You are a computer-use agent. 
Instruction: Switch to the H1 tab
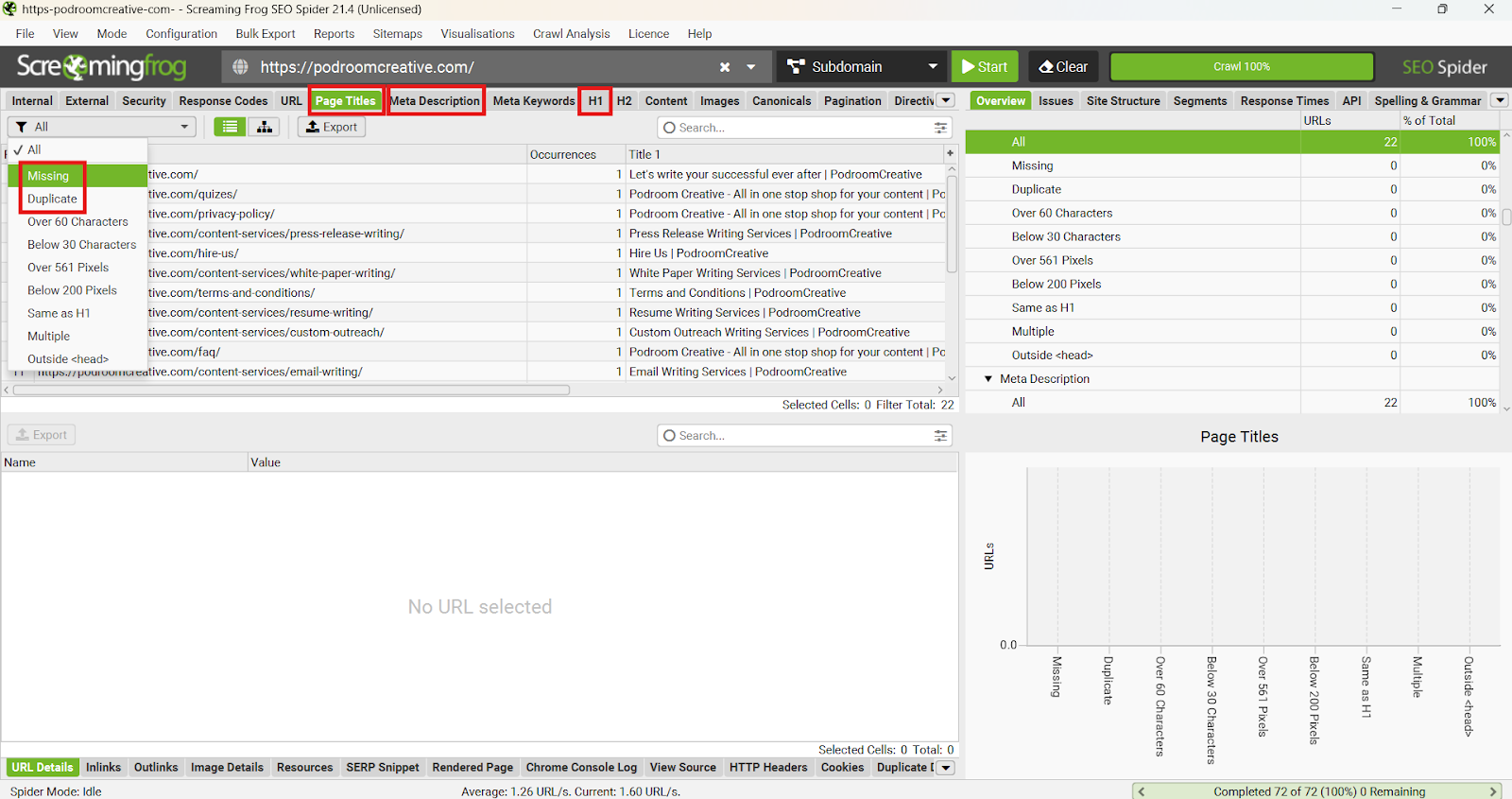point(595,101)
